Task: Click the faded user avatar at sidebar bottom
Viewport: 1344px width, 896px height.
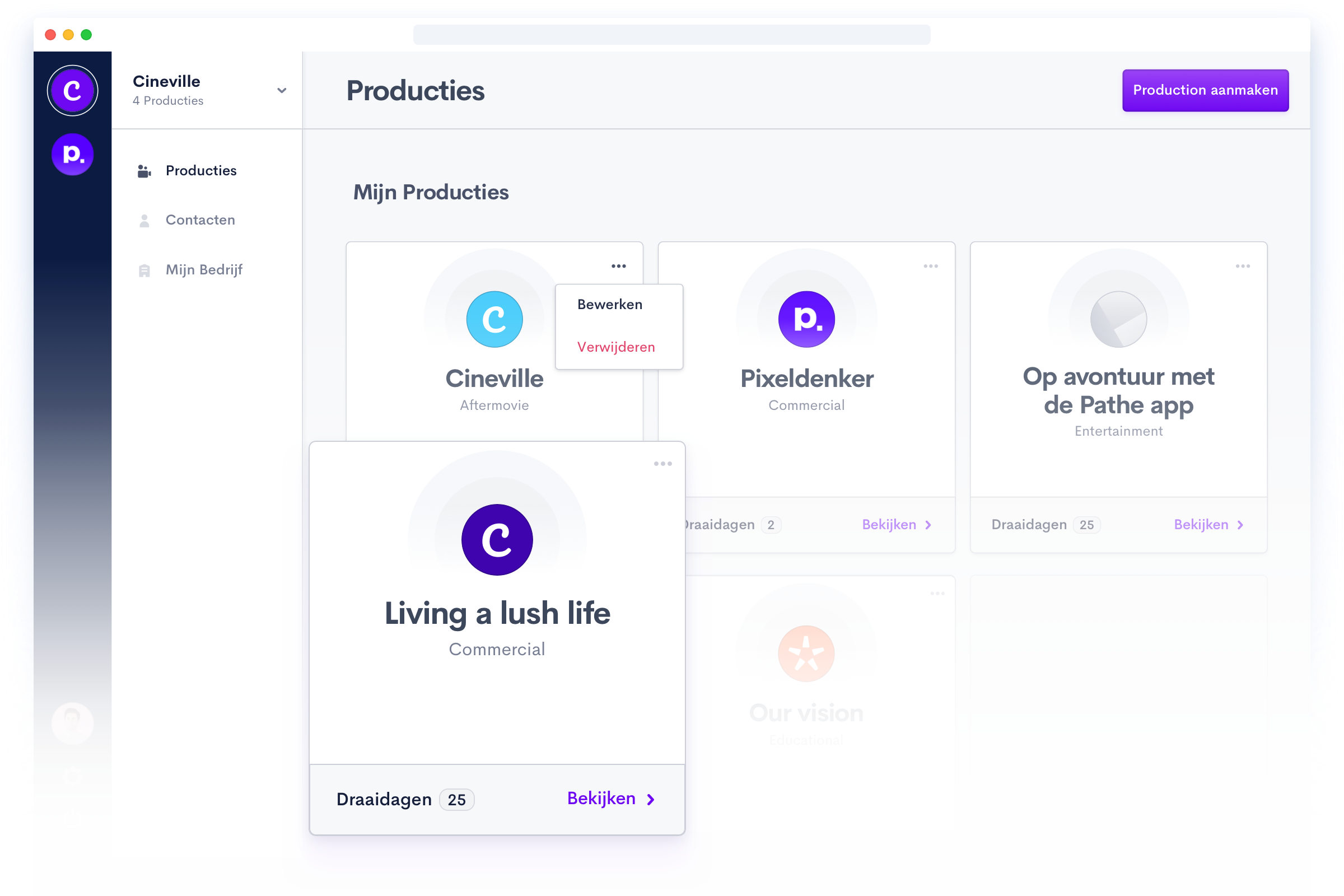Action: [x=73, y=723]
